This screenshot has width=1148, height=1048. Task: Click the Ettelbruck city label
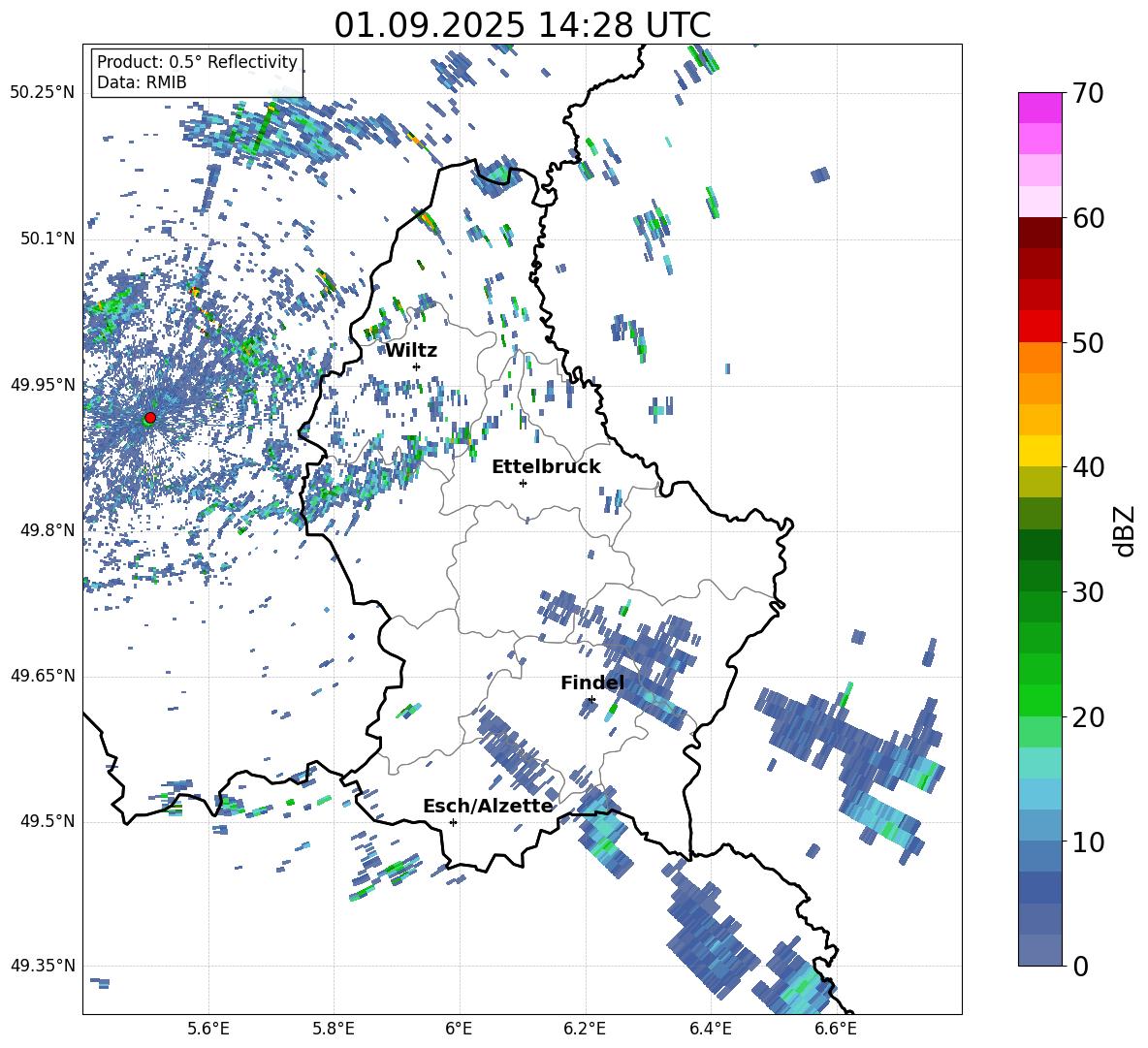546,467
